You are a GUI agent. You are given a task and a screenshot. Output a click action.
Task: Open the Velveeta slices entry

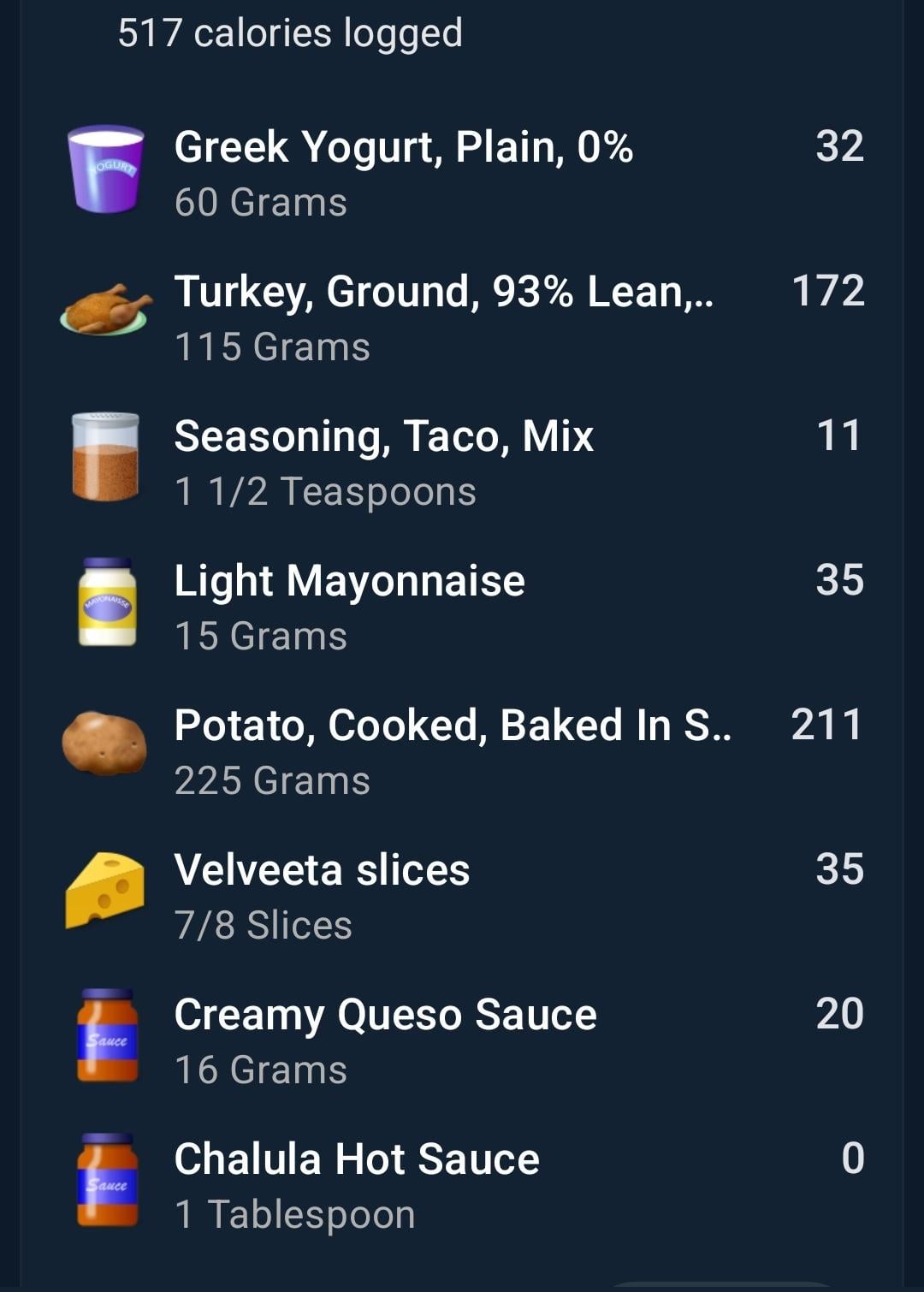coord(462,896)
